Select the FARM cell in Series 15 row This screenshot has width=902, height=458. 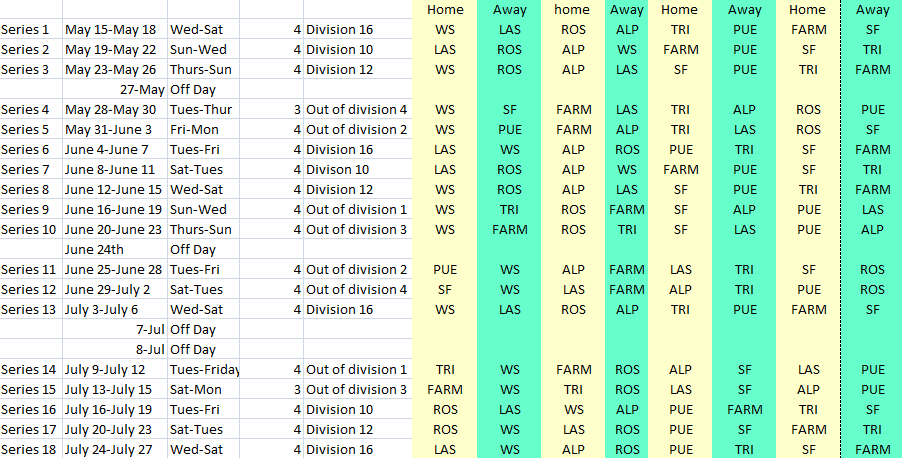pos(445,390)
